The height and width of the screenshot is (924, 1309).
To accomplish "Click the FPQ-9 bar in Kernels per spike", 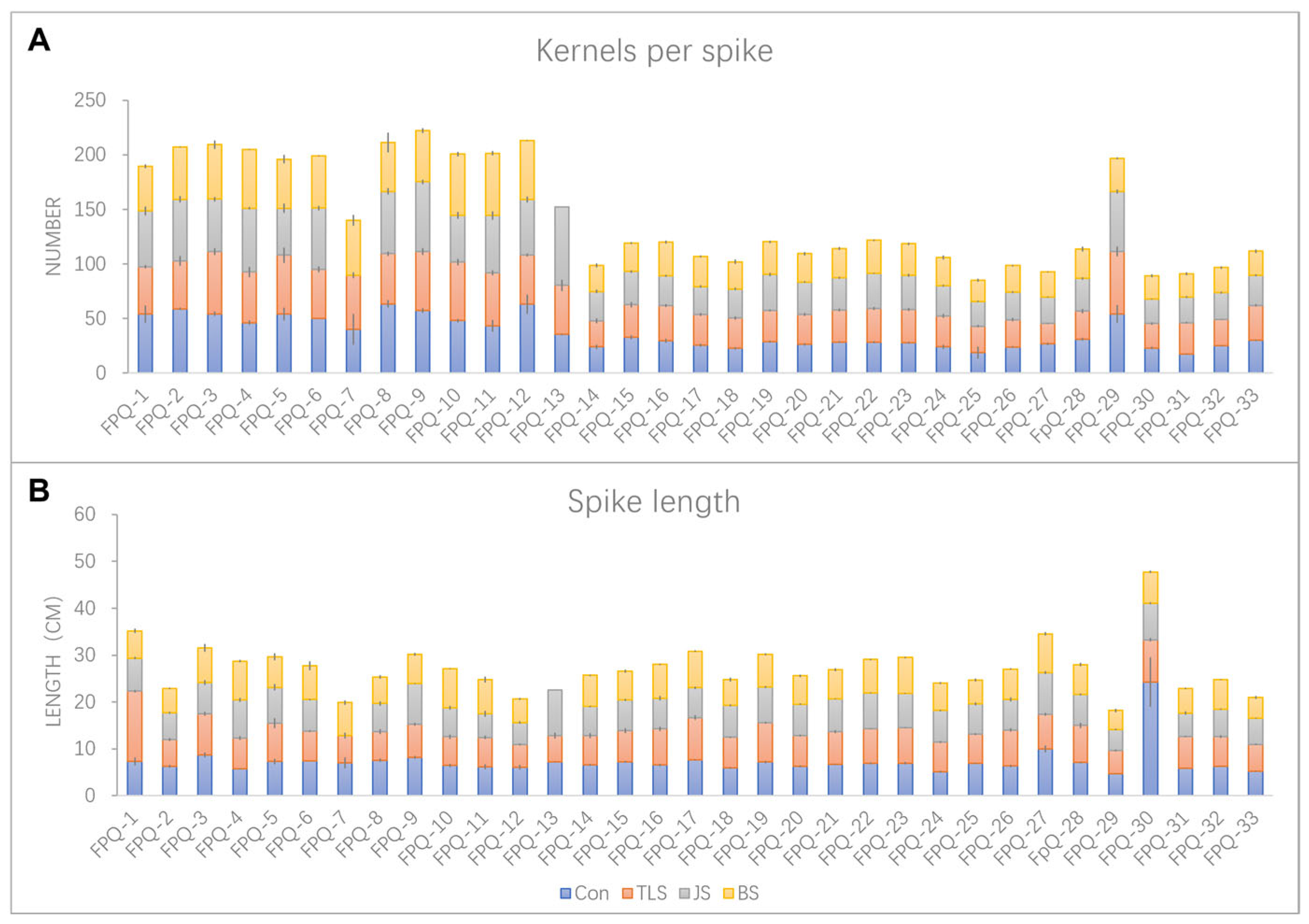I will pyautogui.click(x=422, y=251).
